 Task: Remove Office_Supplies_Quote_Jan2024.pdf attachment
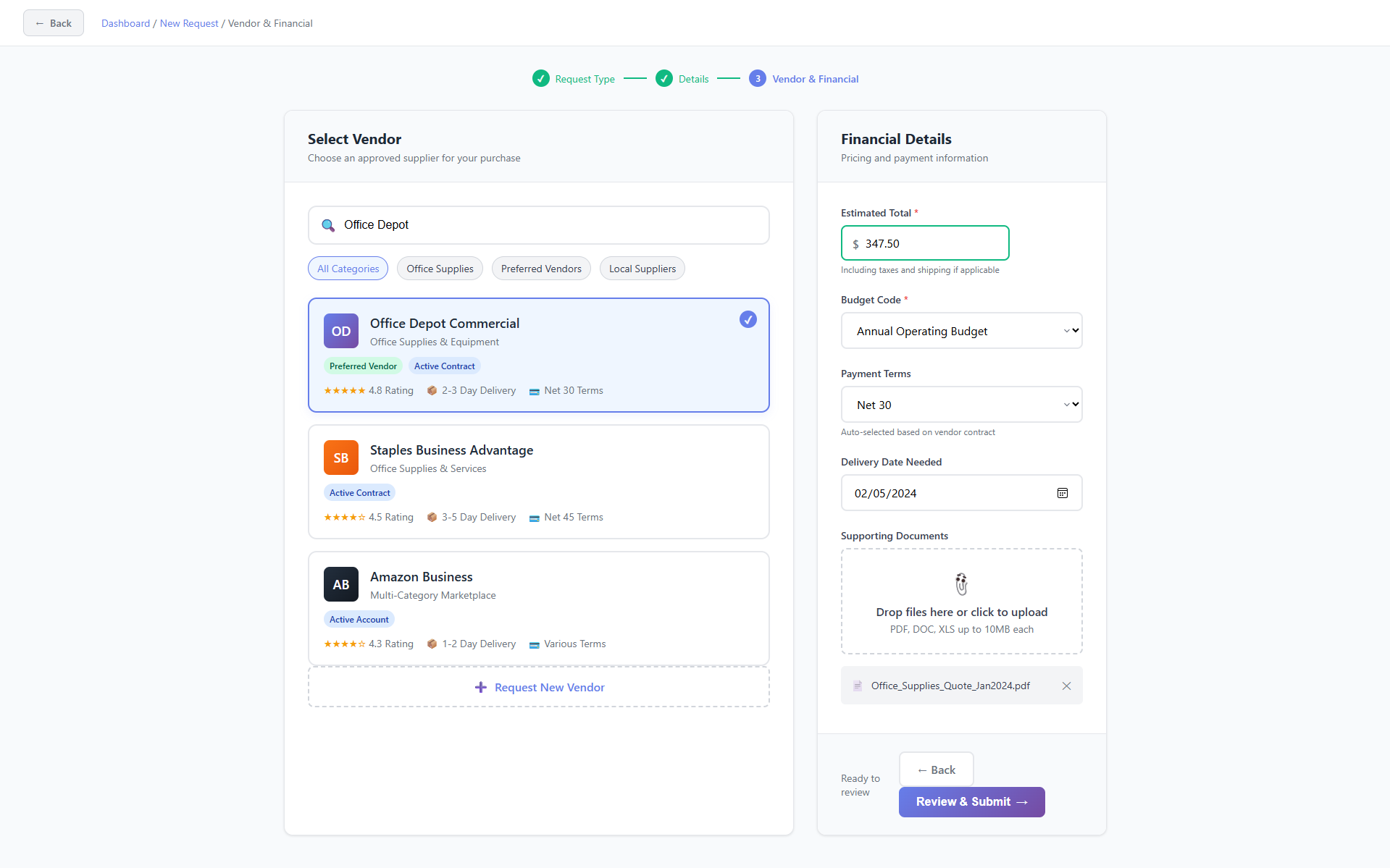(1066, 686)
